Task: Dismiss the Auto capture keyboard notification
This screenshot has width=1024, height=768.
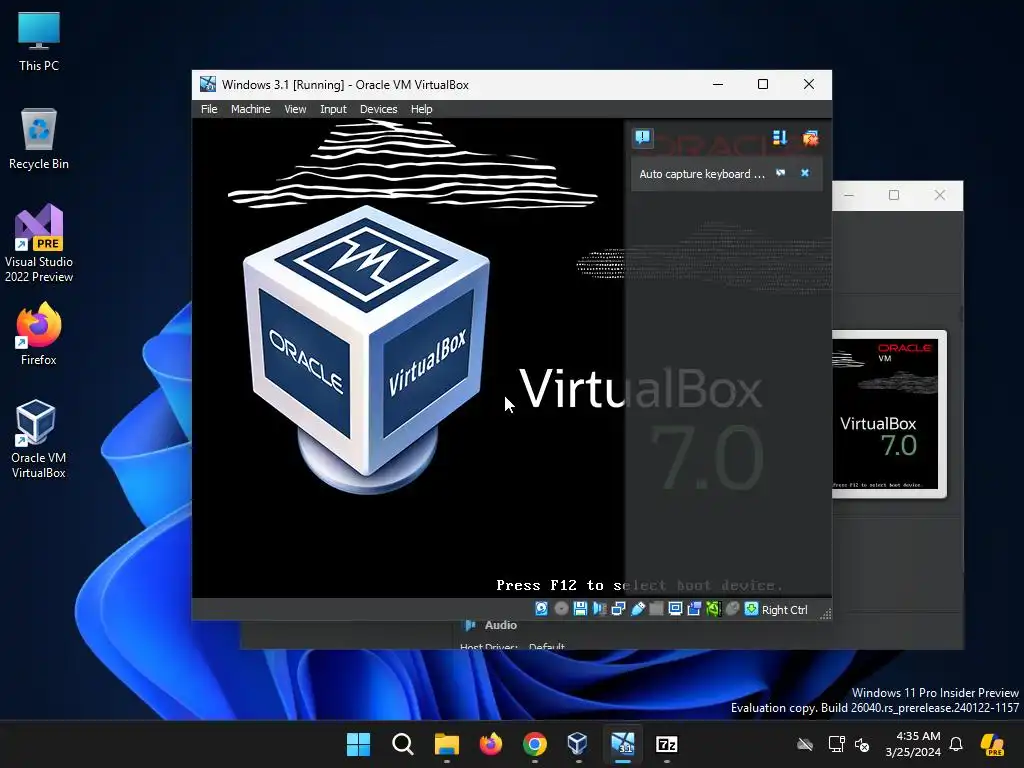Action: click(805, 173)
